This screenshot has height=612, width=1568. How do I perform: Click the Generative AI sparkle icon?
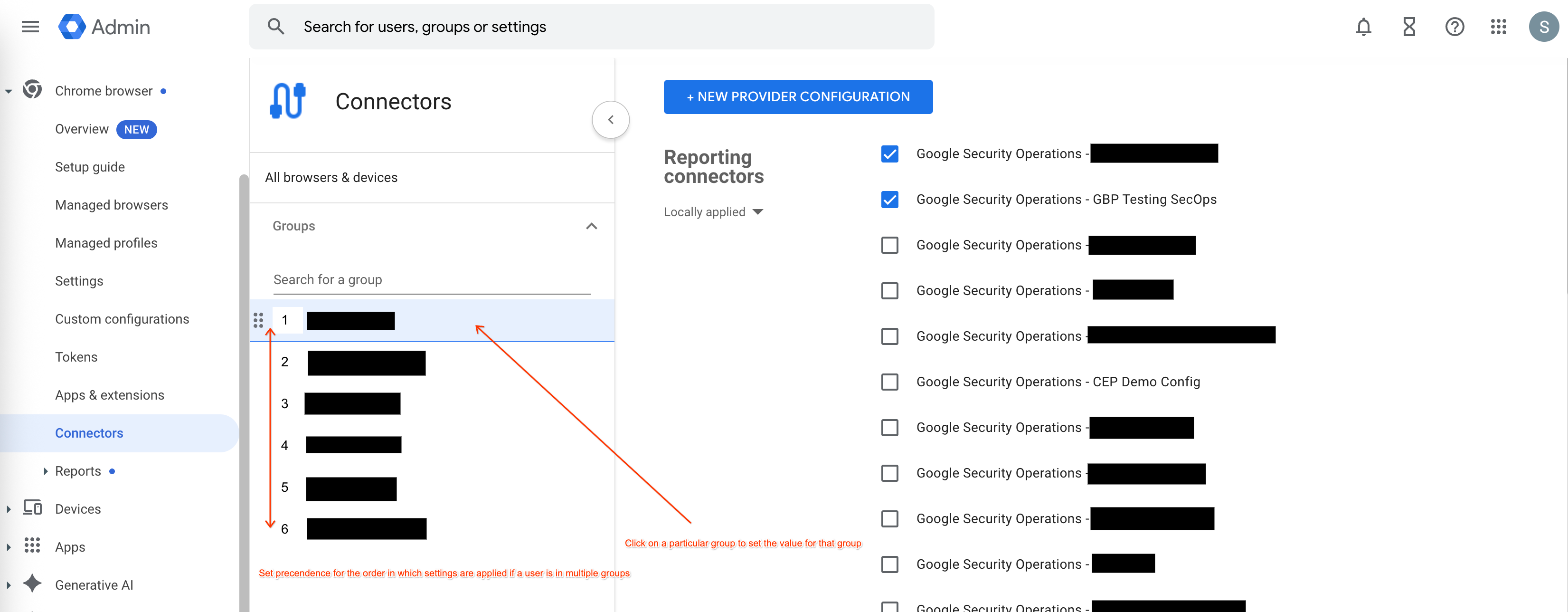click(x=32, y=583)
